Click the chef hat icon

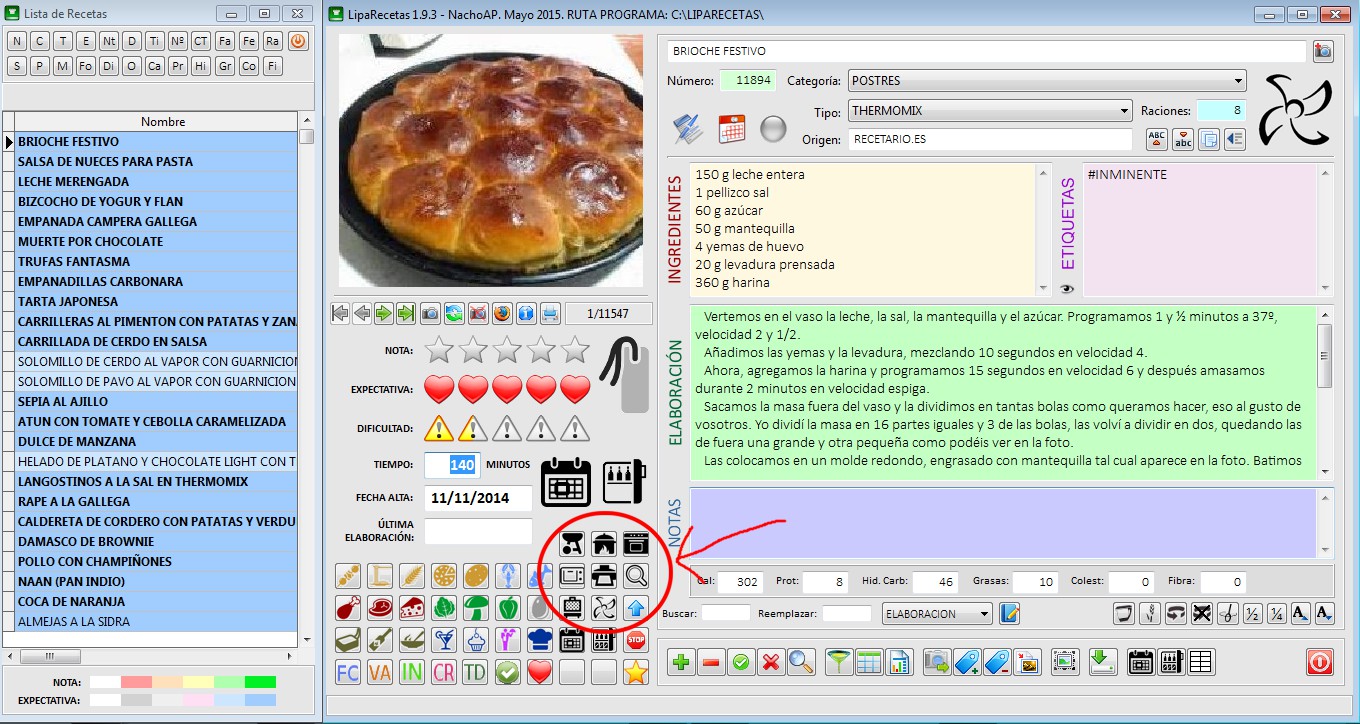click(x=540, y=640)
